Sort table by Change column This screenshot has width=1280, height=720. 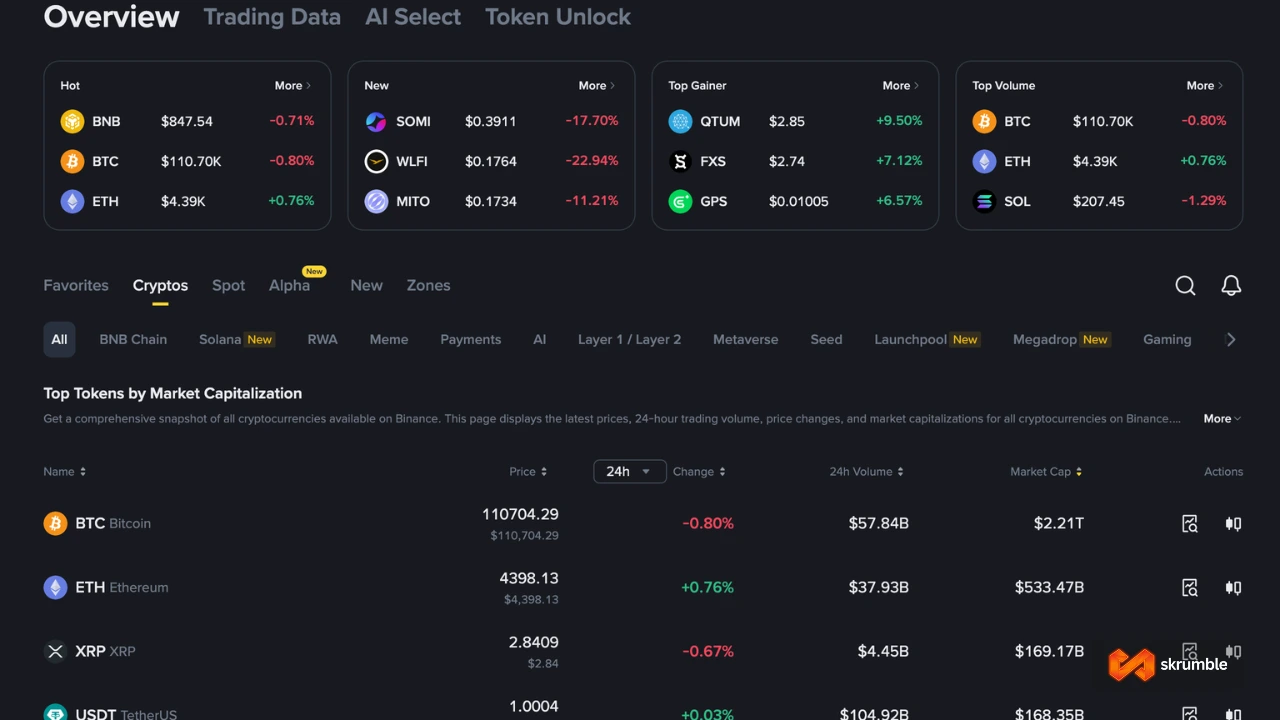[x=699, y=471]
